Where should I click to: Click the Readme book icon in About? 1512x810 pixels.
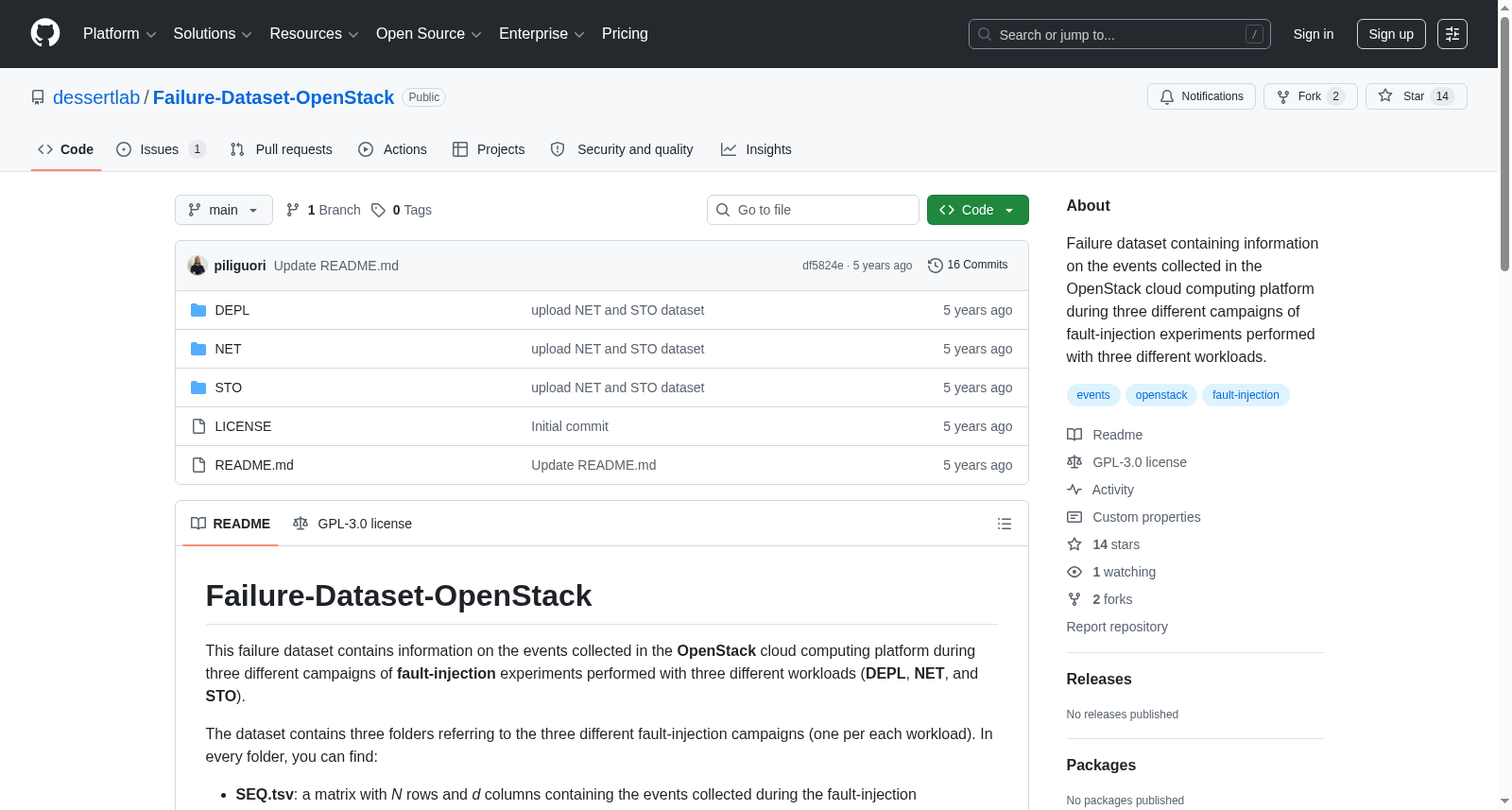tap(1074, 435)
